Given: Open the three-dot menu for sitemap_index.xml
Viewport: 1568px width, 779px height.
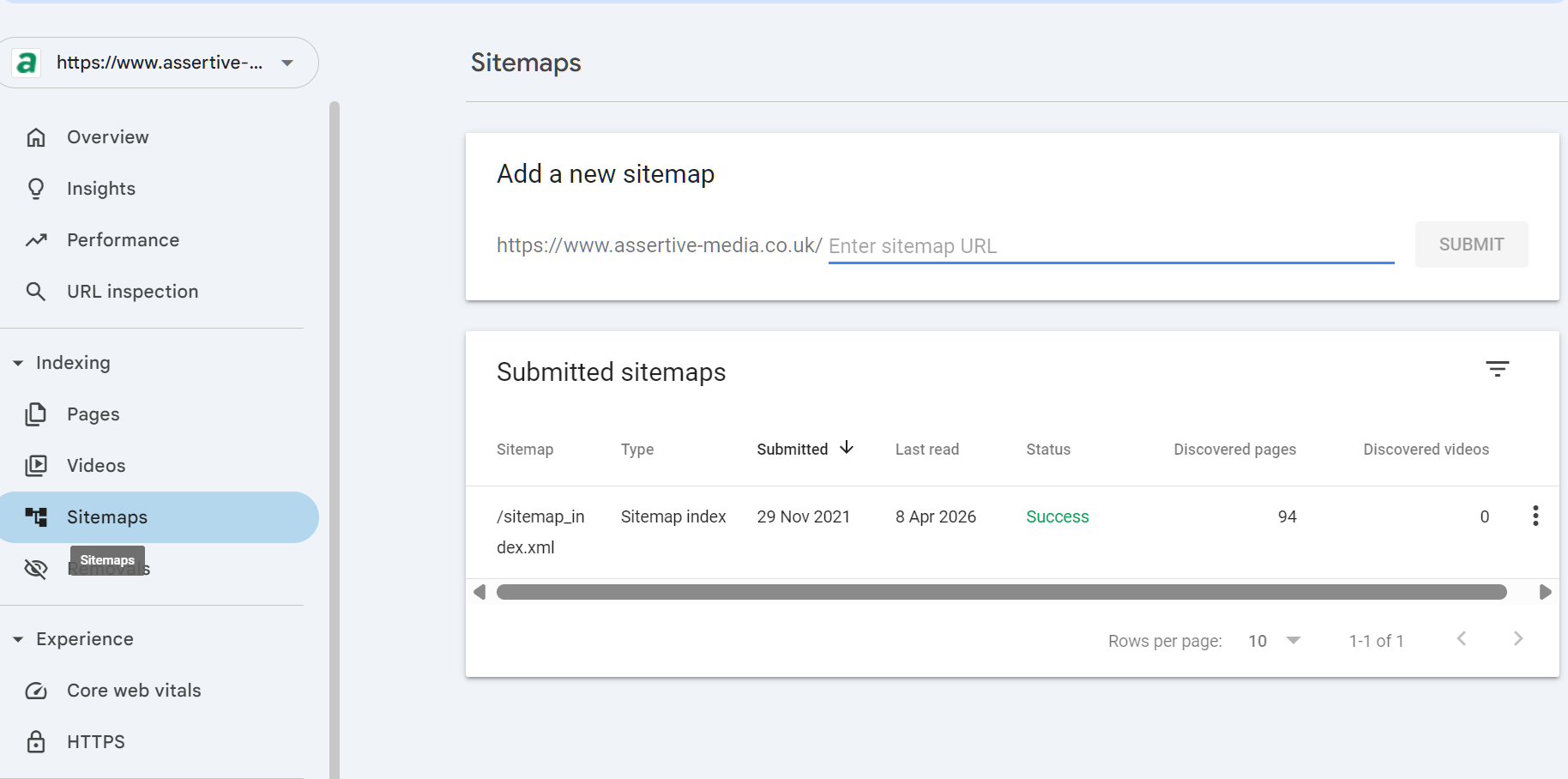Looking at the screenshot, I should click(x=1535, y=516).
